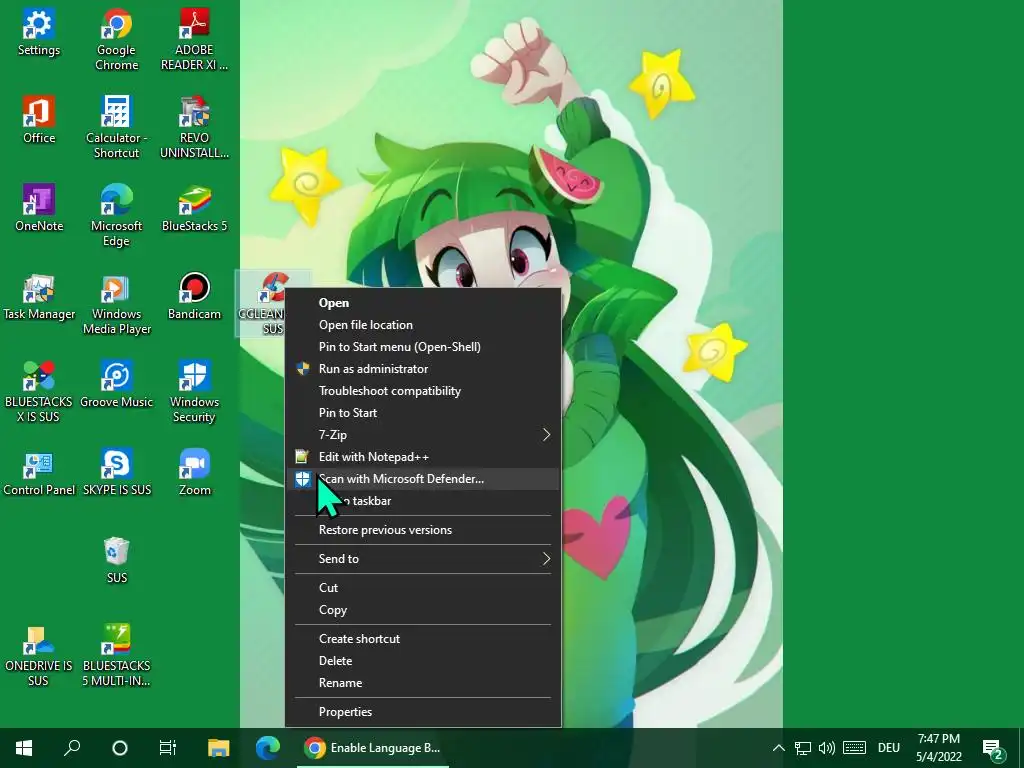This screenshot has height=768, width=1024.
Task: Select the Bandicam desktop icon
Action: 194,297
